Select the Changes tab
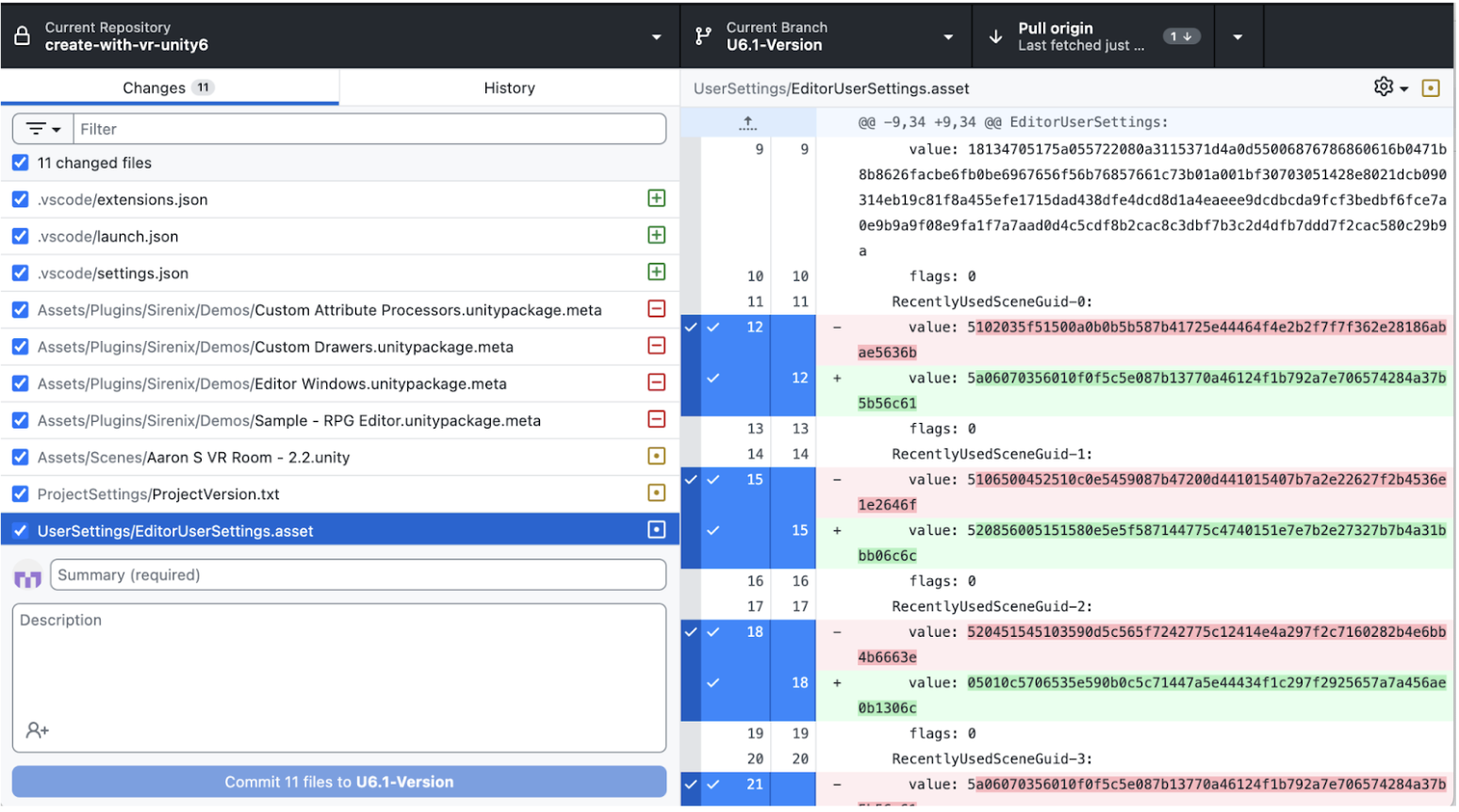Image resolution: width=1459 pixels, height=812 pixels. [168, 88]
